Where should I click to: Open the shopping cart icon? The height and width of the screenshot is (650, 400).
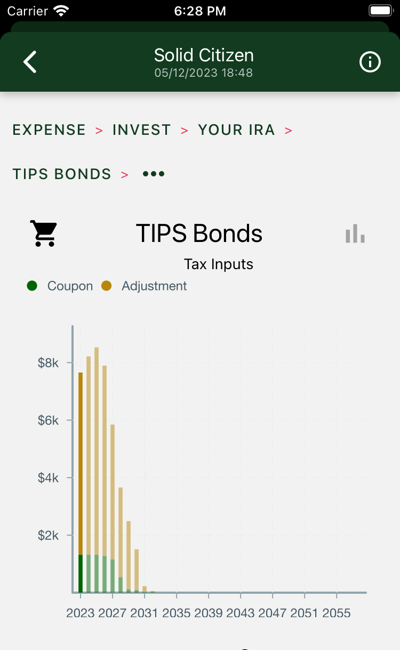pyautogui.click(x=44, y=233)
